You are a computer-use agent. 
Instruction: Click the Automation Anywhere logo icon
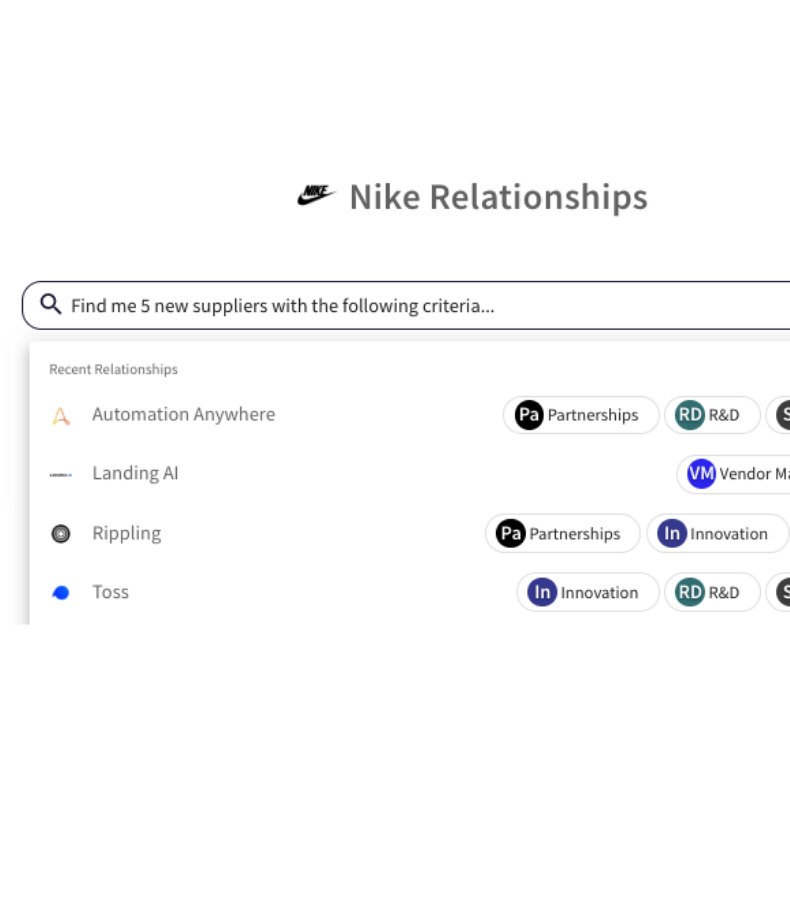60,415
